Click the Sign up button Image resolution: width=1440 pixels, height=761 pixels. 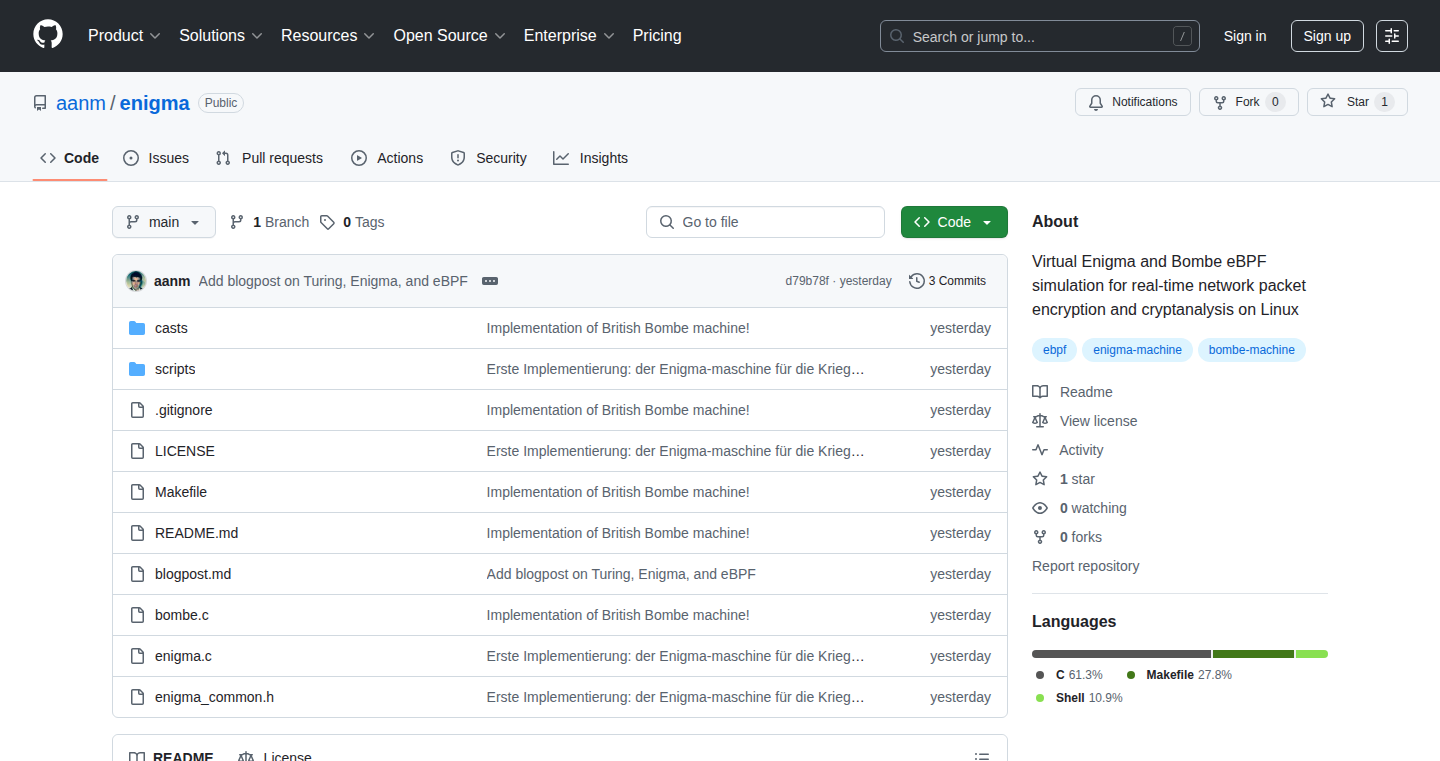(1327, 36)
